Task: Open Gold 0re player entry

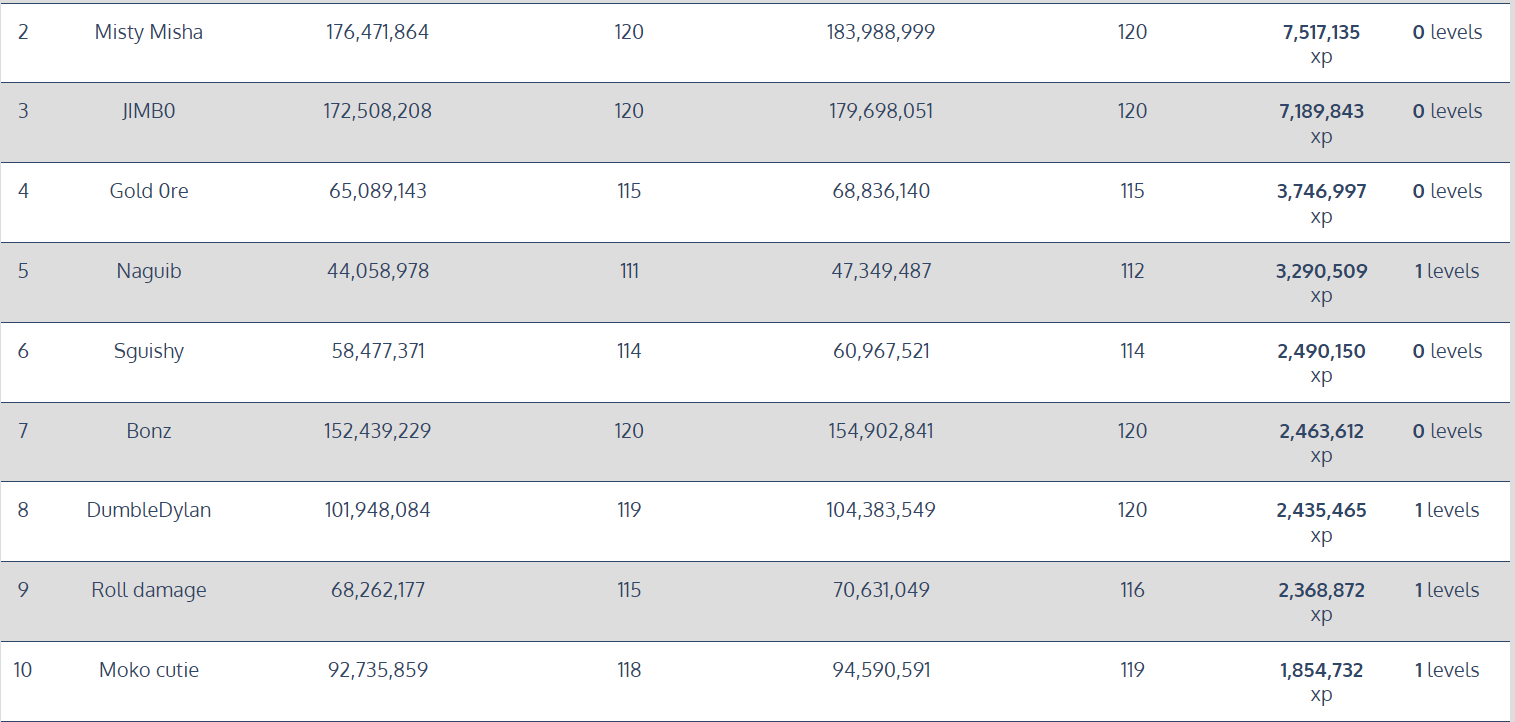Action: coord(149,191)
